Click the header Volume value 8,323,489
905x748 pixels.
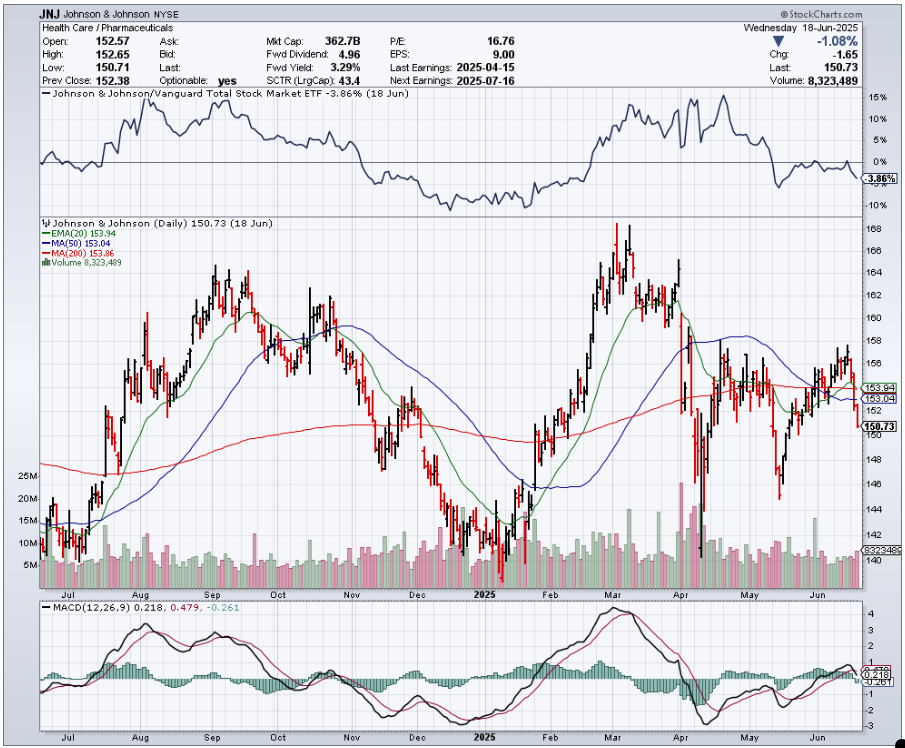tap(833, 81)
